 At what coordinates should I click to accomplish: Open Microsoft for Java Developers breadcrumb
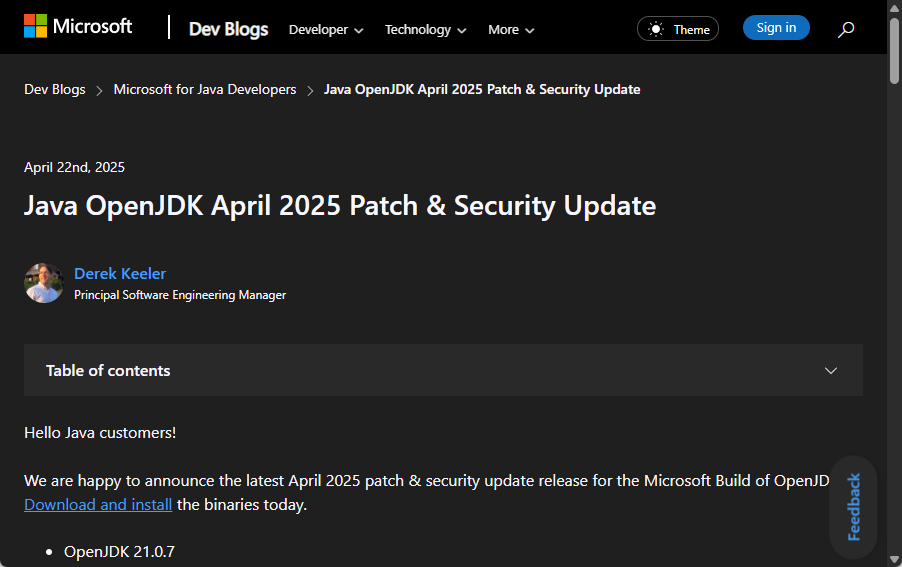tap(205, 89)
